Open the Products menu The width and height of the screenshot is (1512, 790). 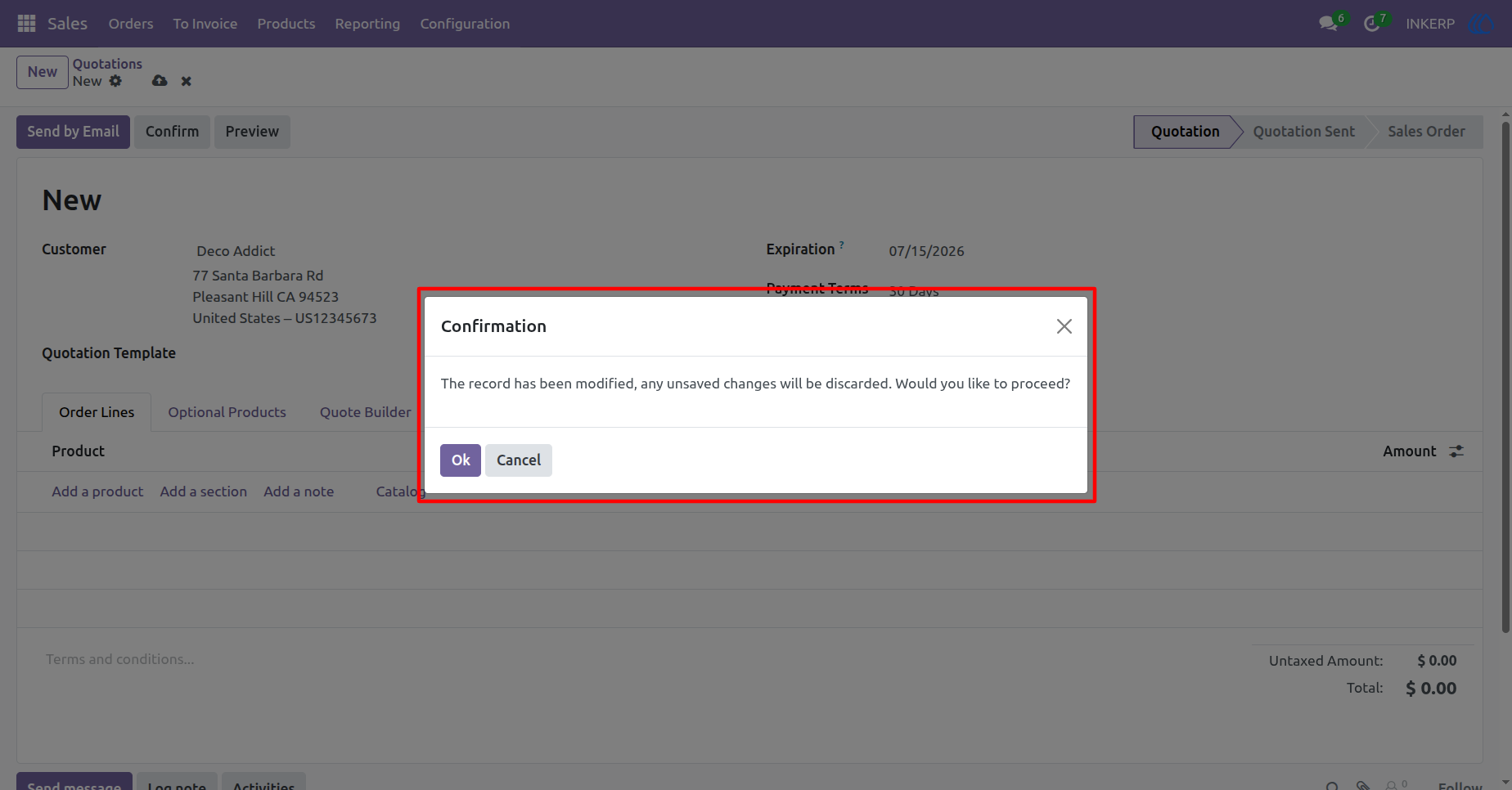pyautogui.click(x=286, y=24)
